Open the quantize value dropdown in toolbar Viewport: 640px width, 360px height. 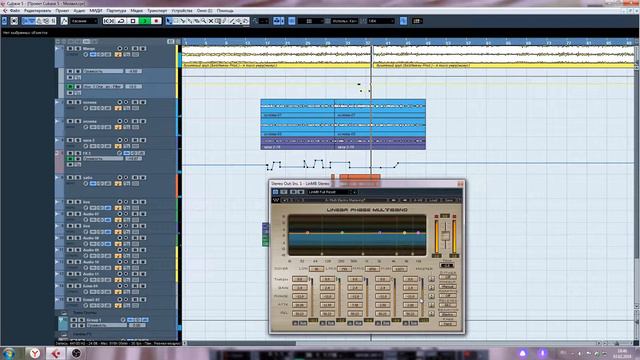coord(380,21)
